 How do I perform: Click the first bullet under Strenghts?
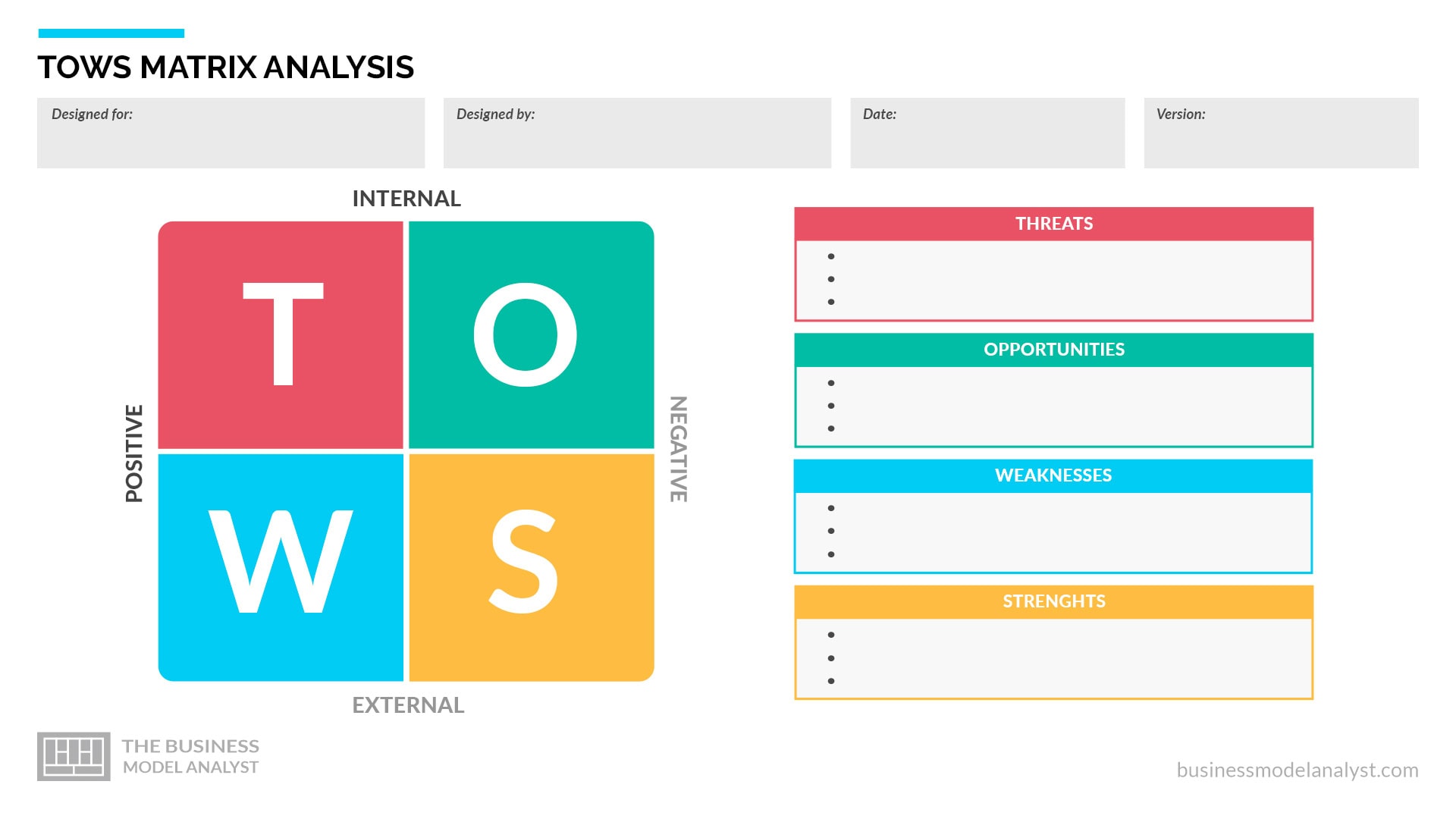pos(831,635)
